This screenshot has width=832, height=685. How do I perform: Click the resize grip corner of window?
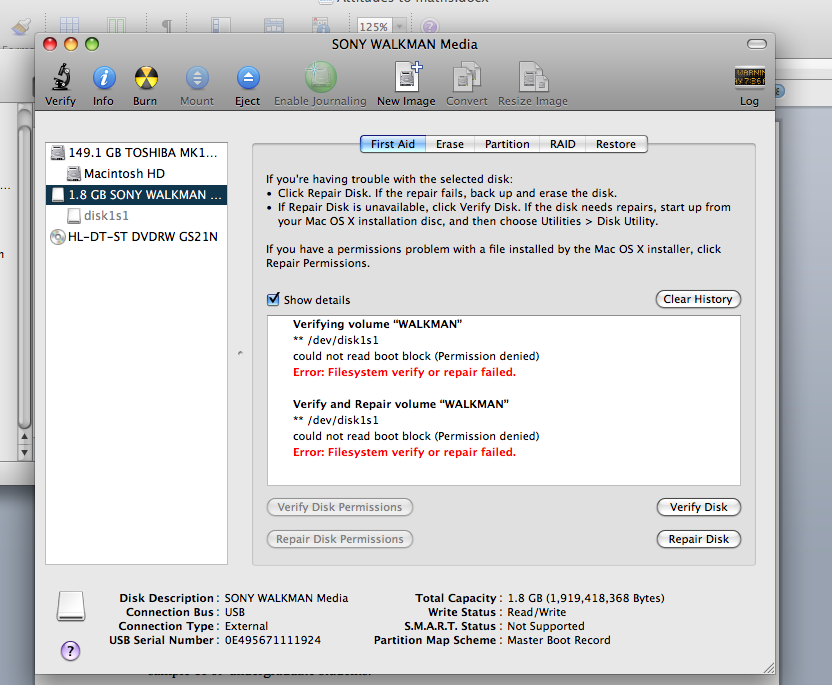point(768,668)
